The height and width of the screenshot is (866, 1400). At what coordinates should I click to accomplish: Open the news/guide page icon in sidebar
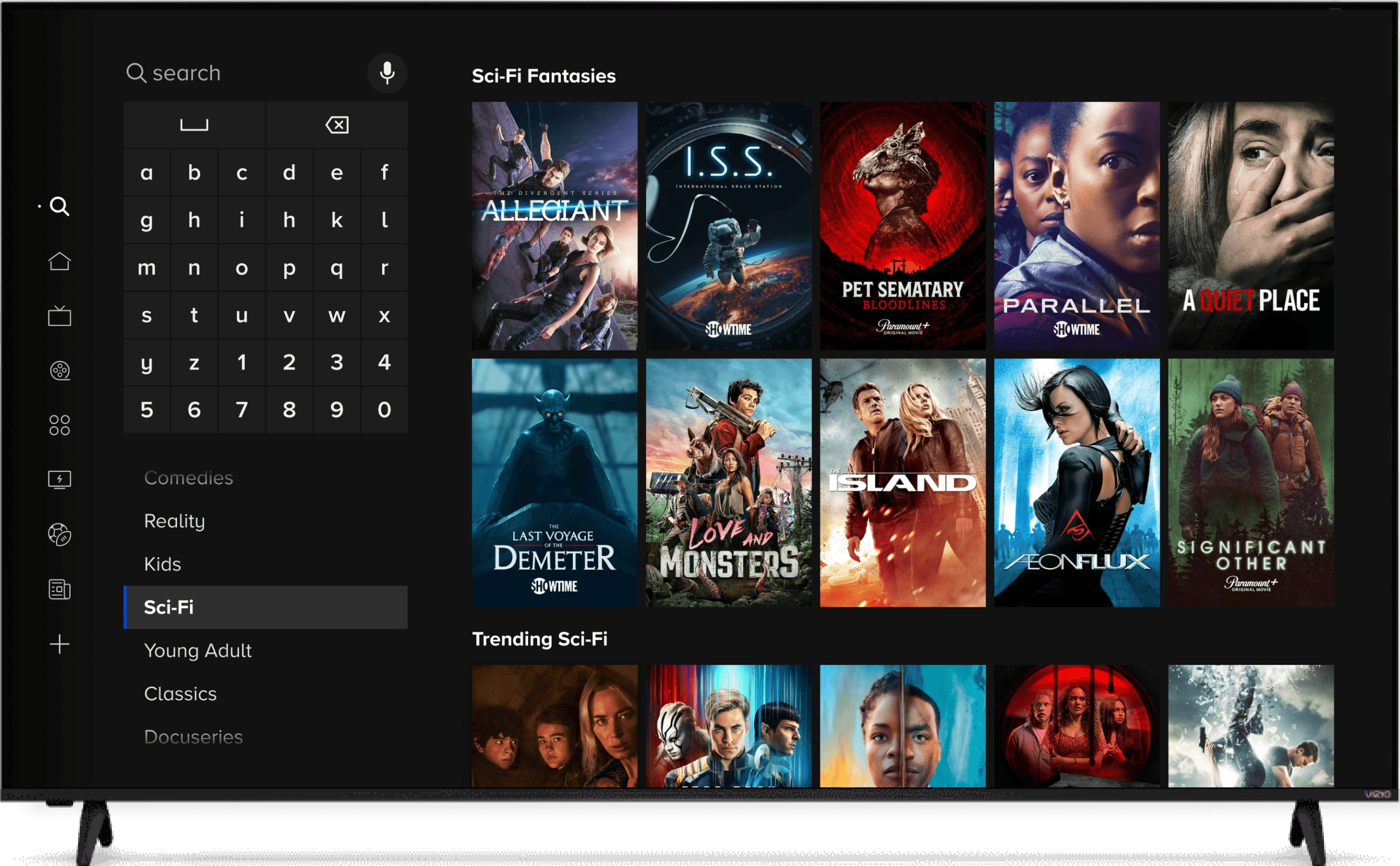coord(59,589)
